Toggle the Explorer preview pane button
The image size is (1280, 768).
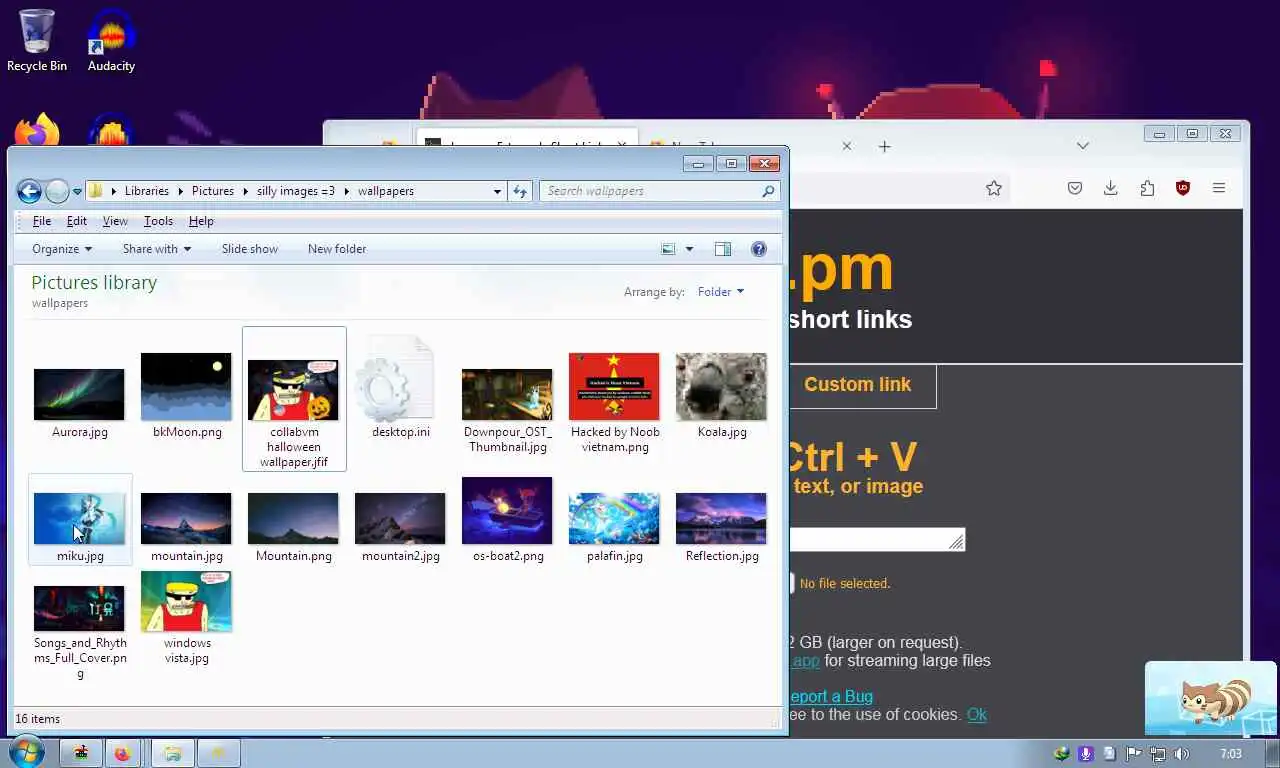[x=723, y=249]
